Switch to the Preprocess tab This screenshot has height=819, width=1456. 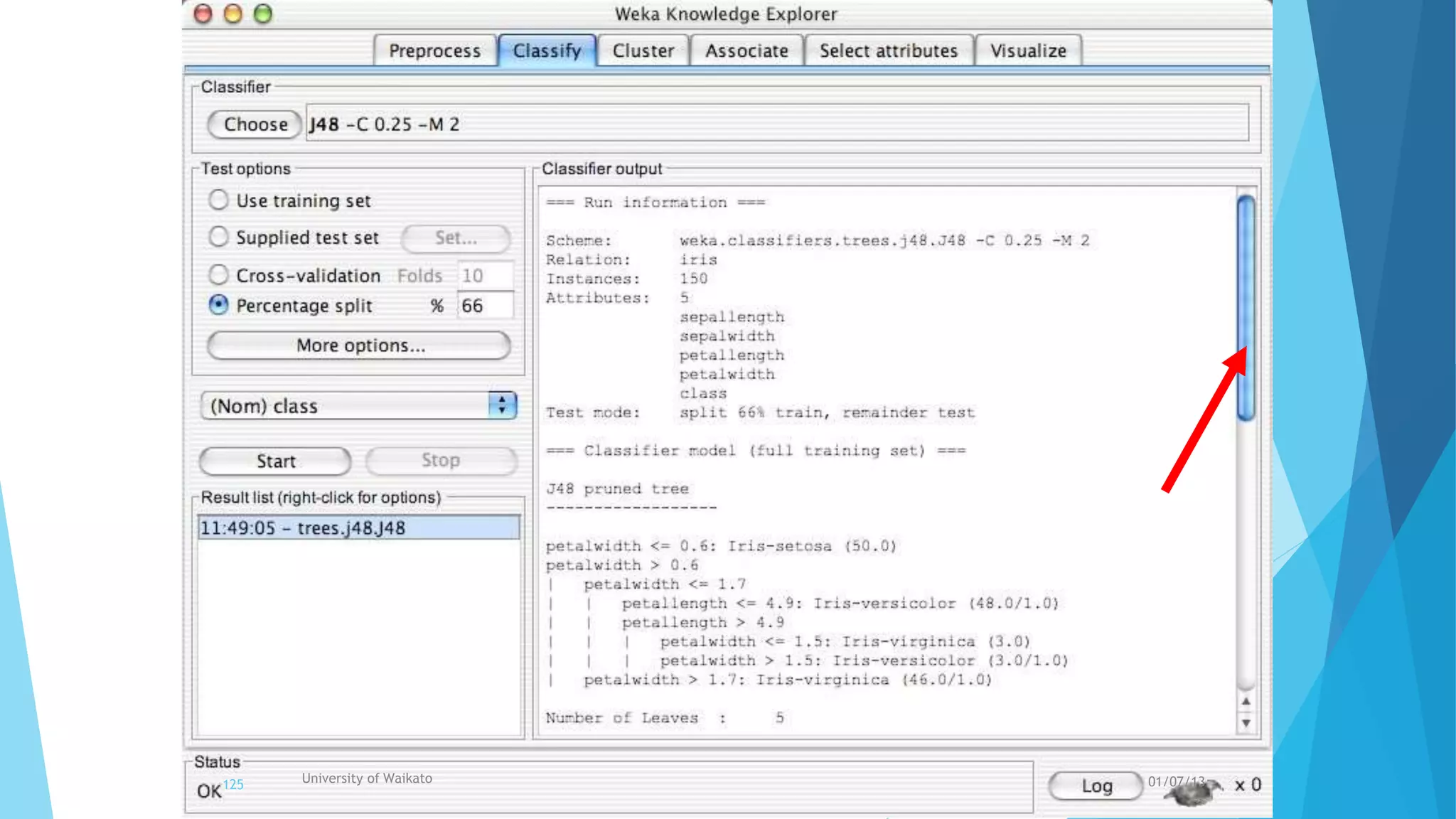click(x=434, y=50)
